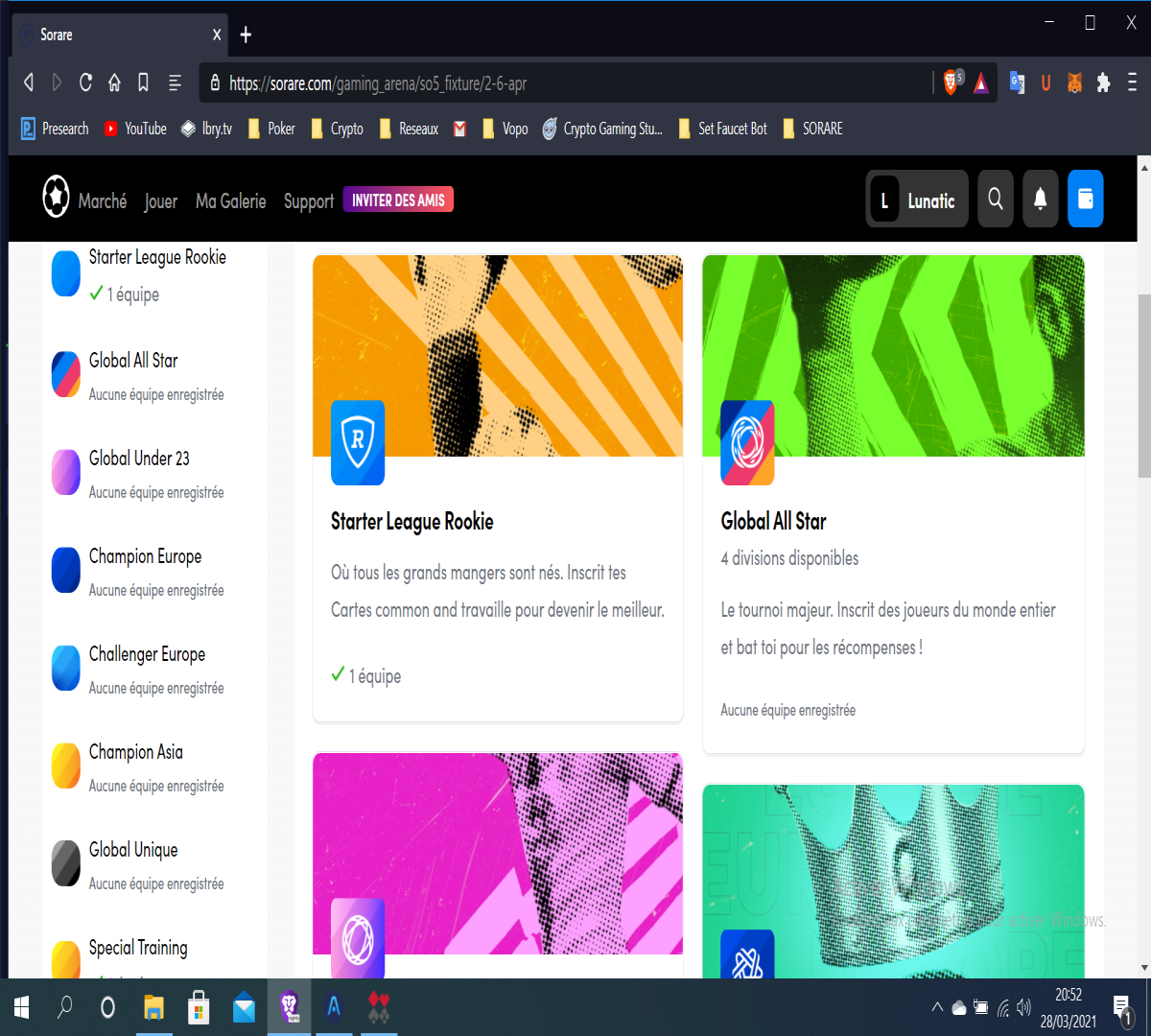Open the SORARE bookmark folder
Screen dimensions: 1151x1036
click(813, 129)
